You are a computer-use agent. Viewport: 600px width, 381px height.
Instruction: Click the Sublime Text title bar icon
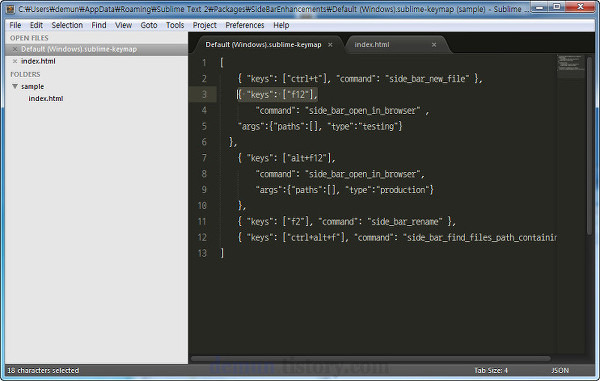[10, 9]
